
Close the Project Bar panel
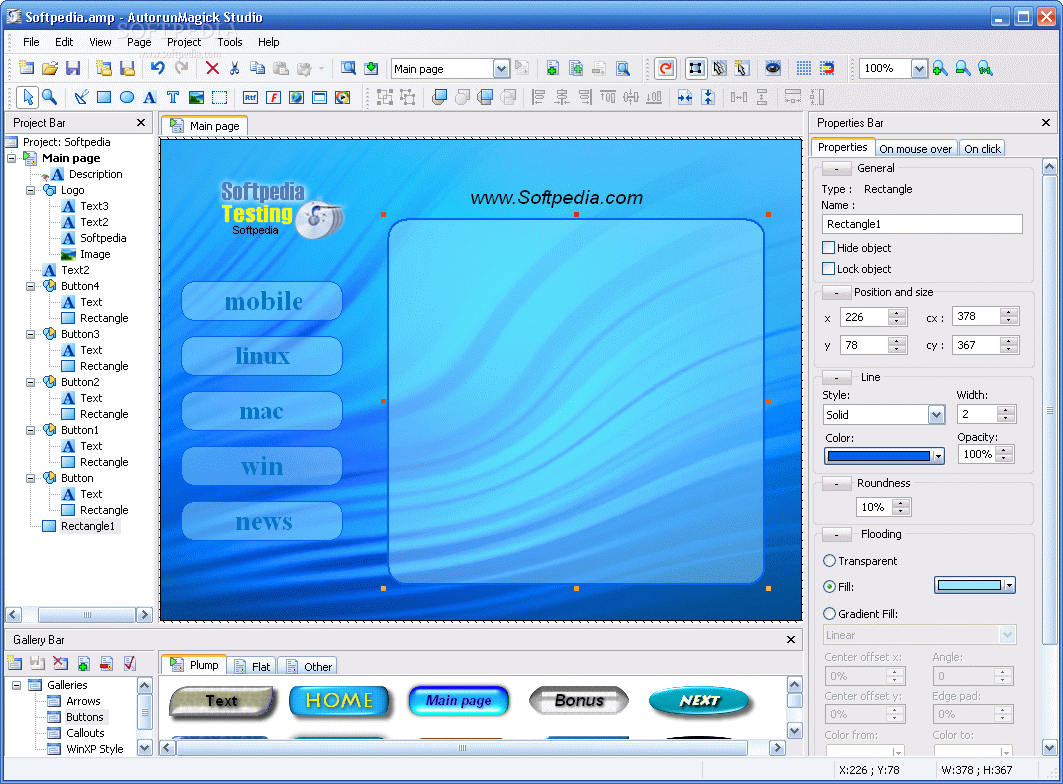140,123
